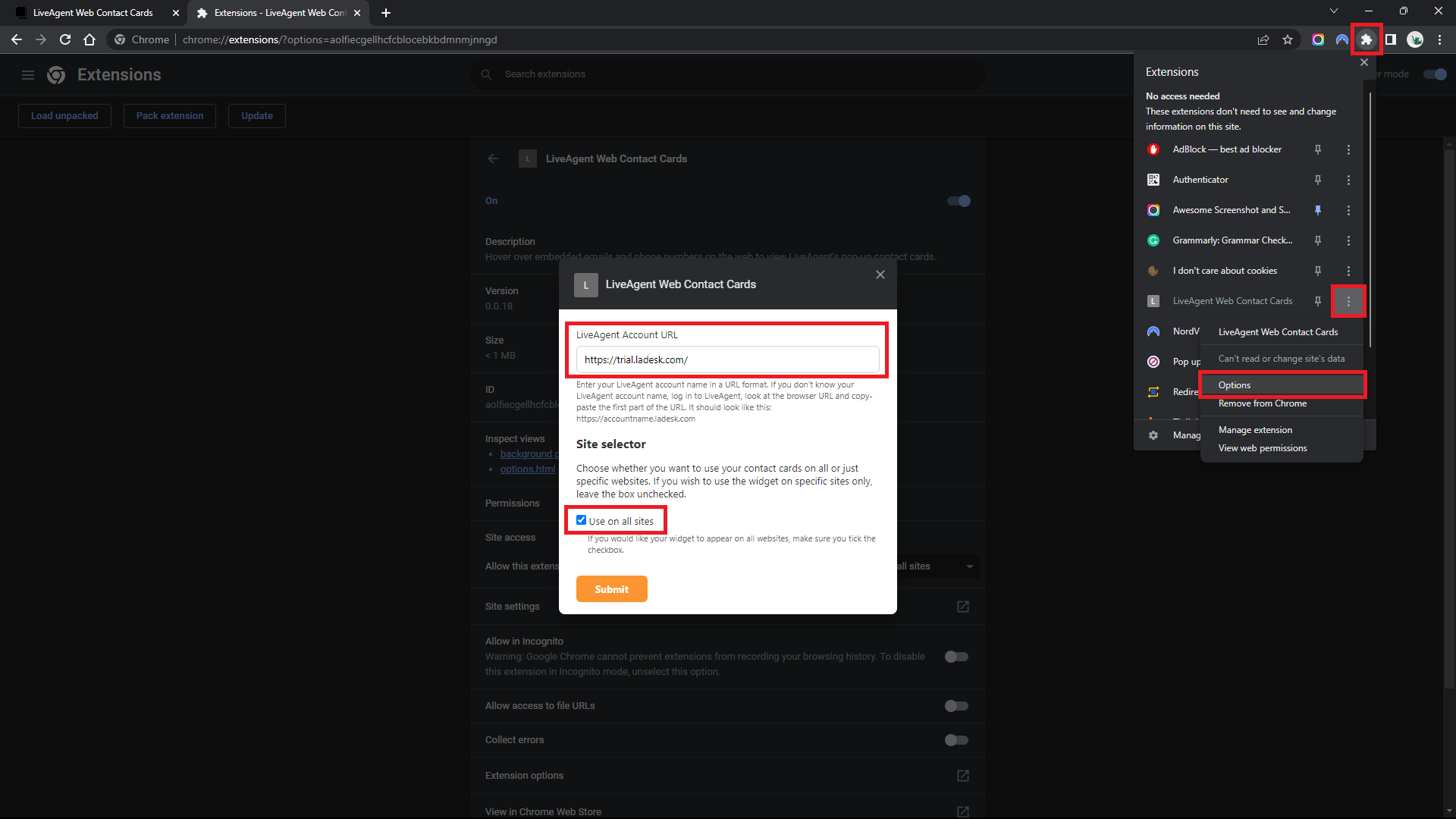
Task: Click the bookmark star icon
Action: coord(1288,39)
